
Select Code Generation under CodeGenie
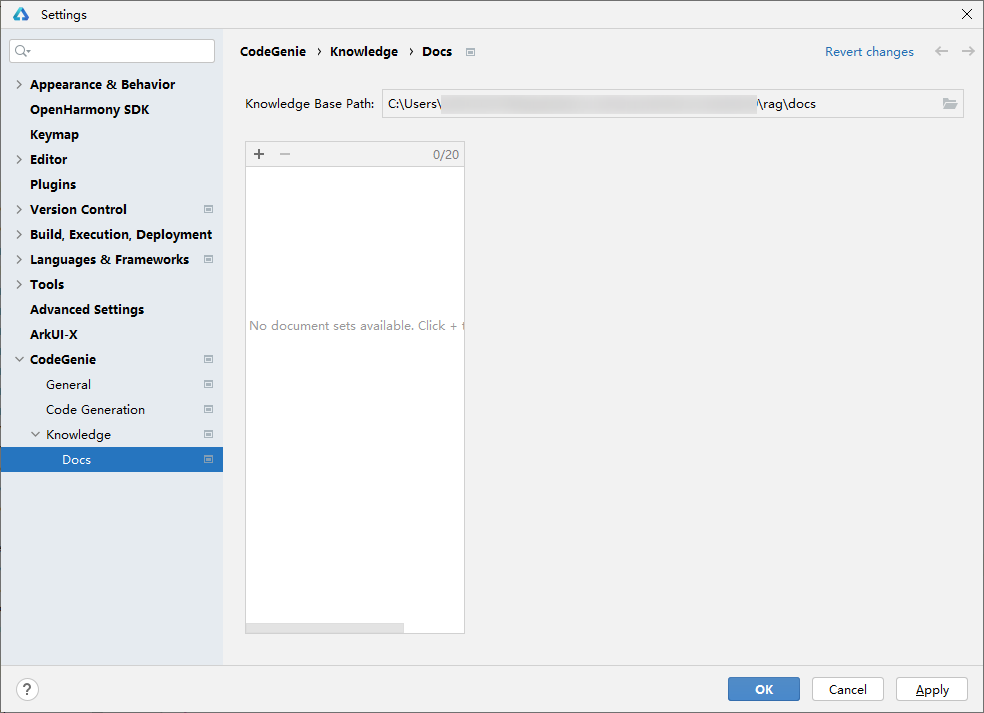click(95, 409)
